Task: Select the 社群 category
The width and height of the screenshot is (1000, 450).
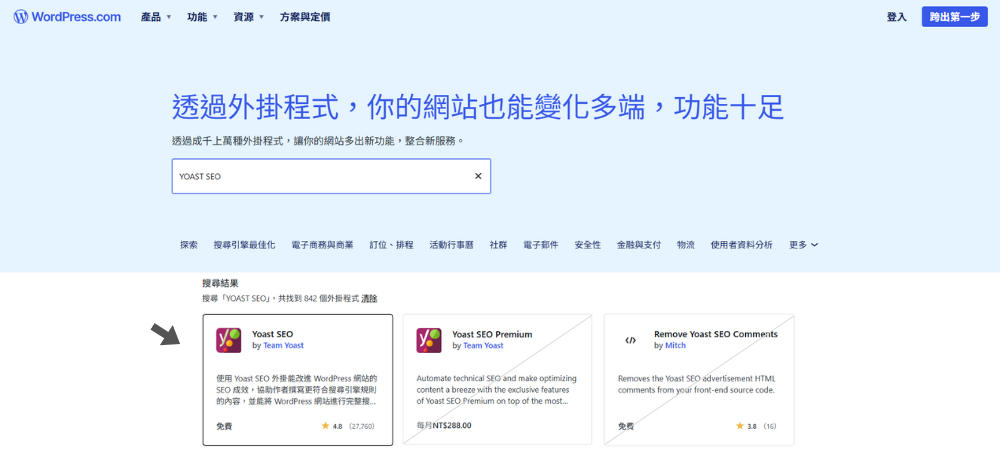Action: 498,245
